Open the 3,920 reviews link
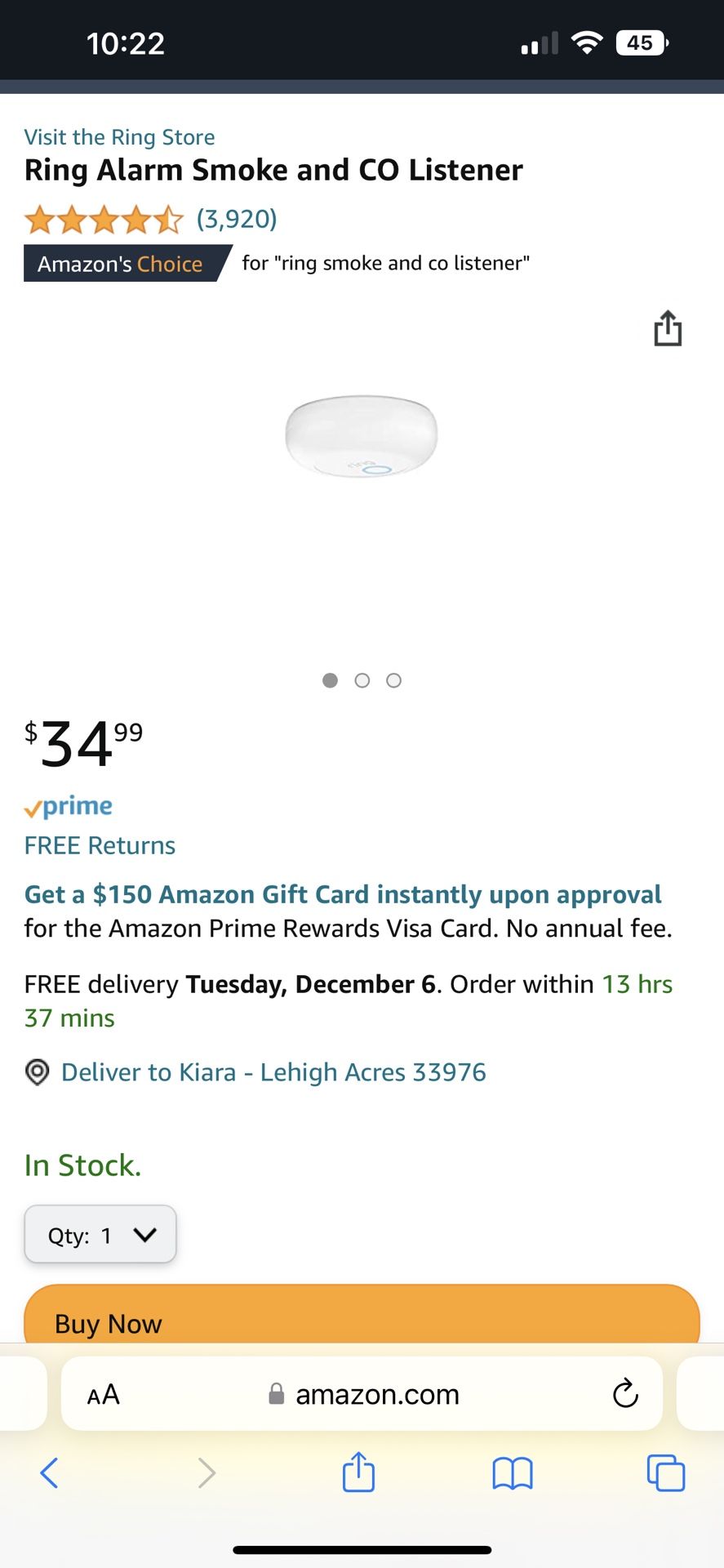 pyautogui.click(x=237, y=219)
